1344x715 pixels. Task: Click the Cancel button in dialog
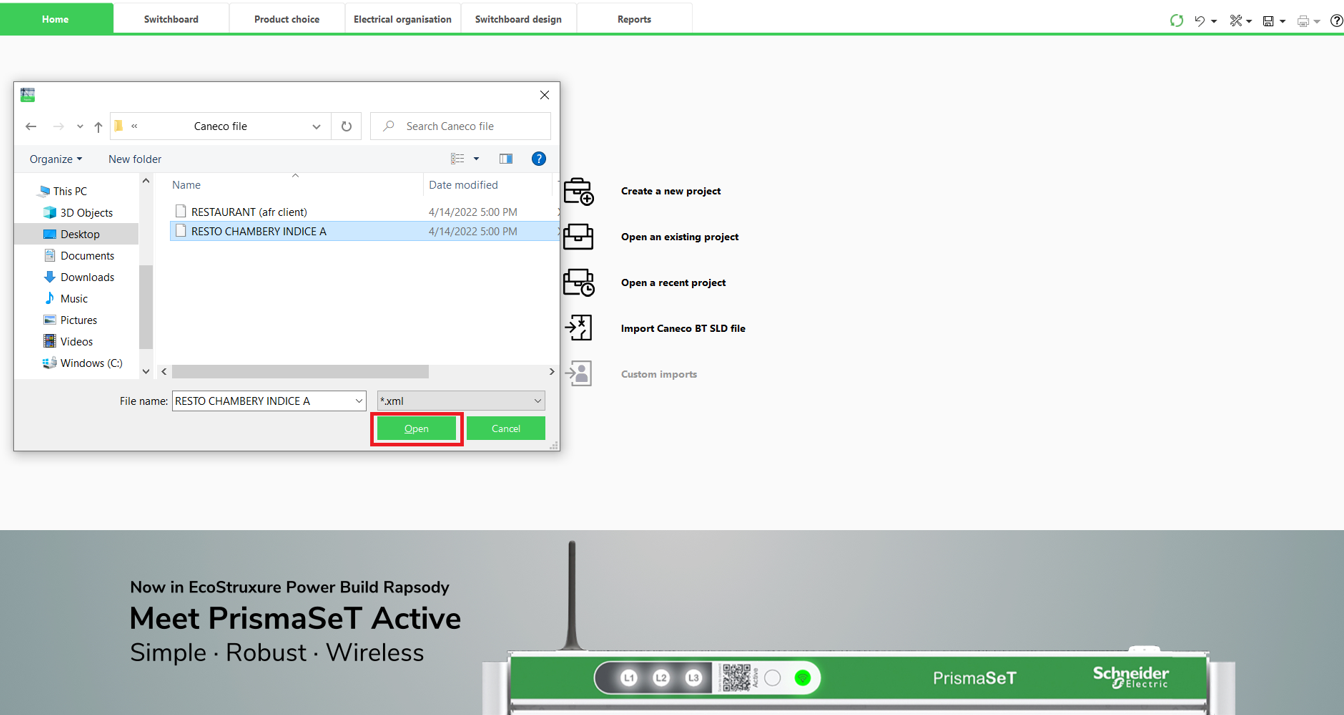coord(506,428)
